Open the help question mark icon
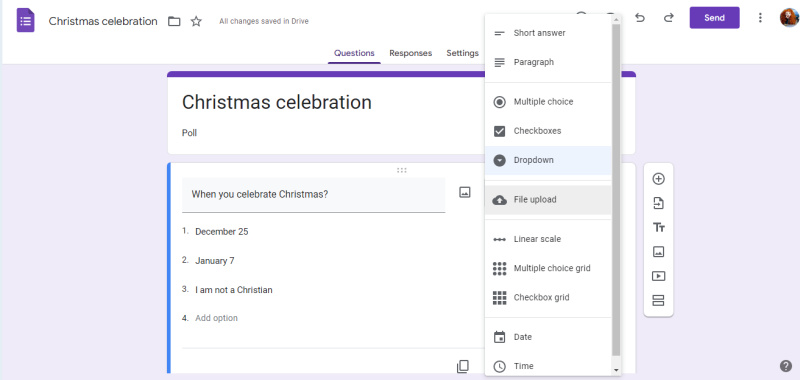Image resolution: width=800 pixels, height=380 pixels. tap(786, 366)
